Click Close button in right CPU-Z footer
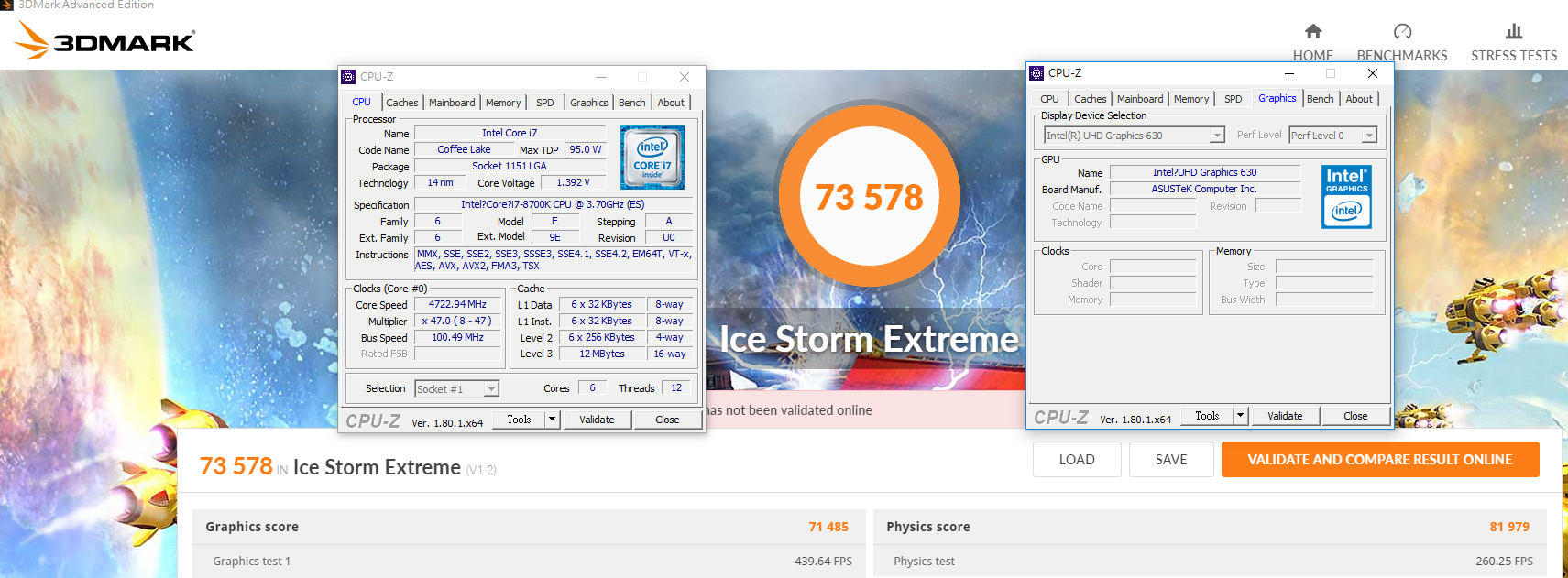1568x578 pixels. pyautogui.click(x=1355, y=416)
